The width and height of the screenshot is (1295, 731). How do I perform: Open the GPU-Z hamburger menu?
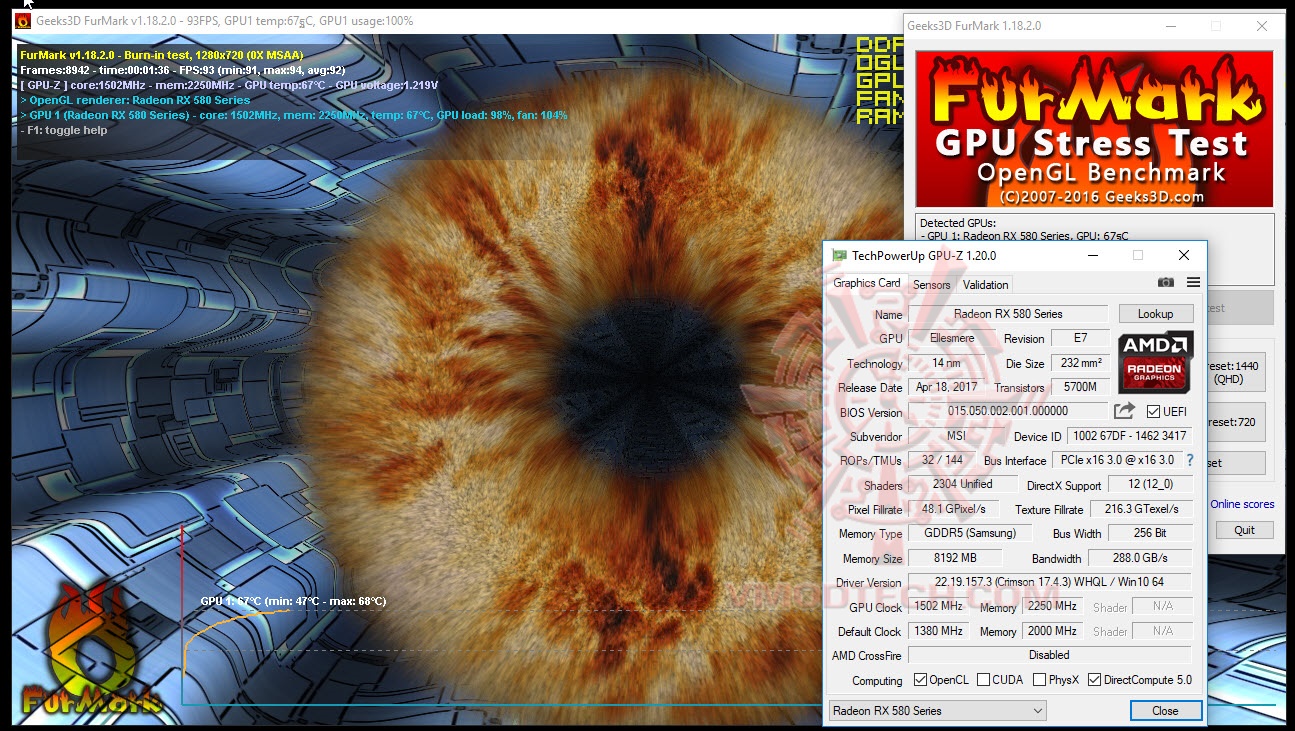pos(1193,283)
